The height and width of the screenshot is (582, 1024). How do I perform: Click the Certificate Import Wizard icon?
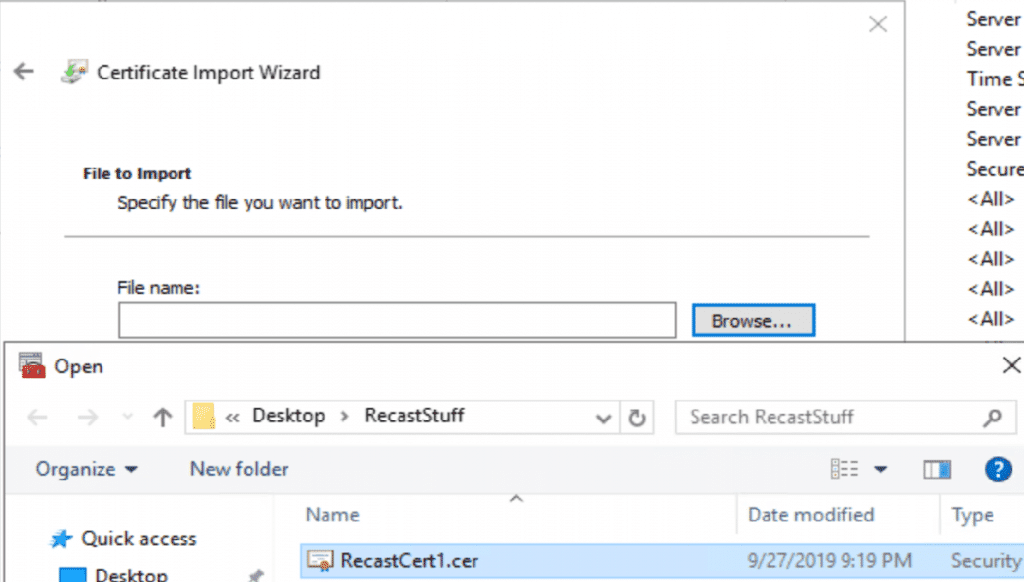pyautogui.click(x=75, y=72)
